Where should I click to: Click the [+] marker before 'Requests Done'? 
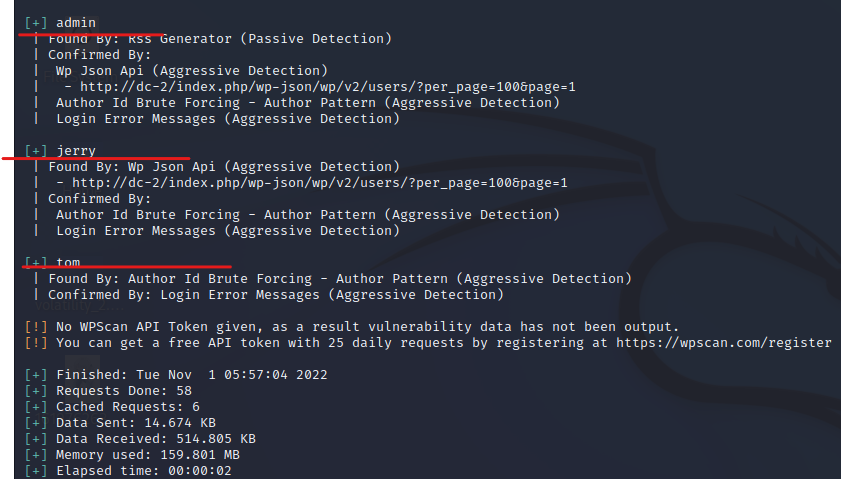tap(36, 390)
